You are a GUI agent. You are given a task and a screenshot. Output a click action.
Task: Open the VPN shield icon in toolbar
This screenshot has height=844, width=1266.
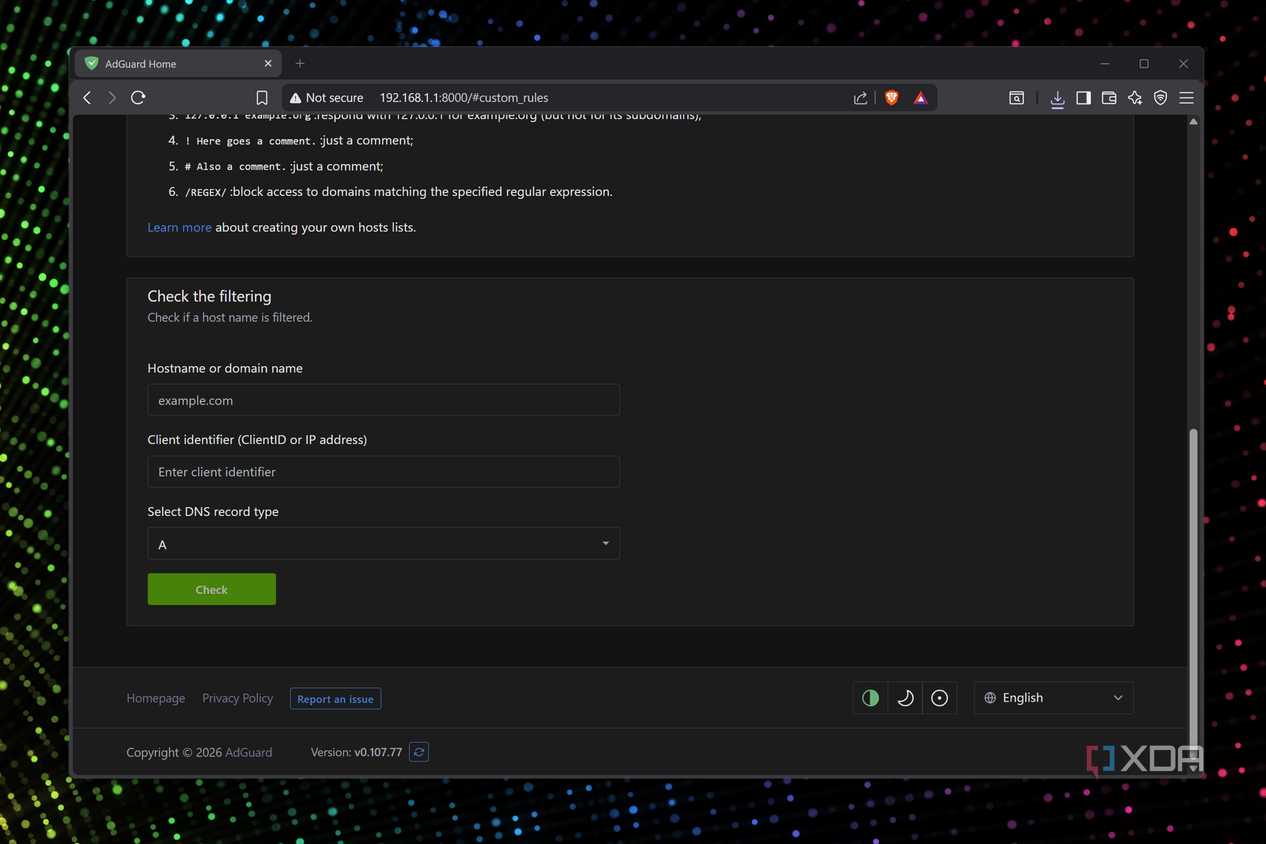pos(1160,98)
